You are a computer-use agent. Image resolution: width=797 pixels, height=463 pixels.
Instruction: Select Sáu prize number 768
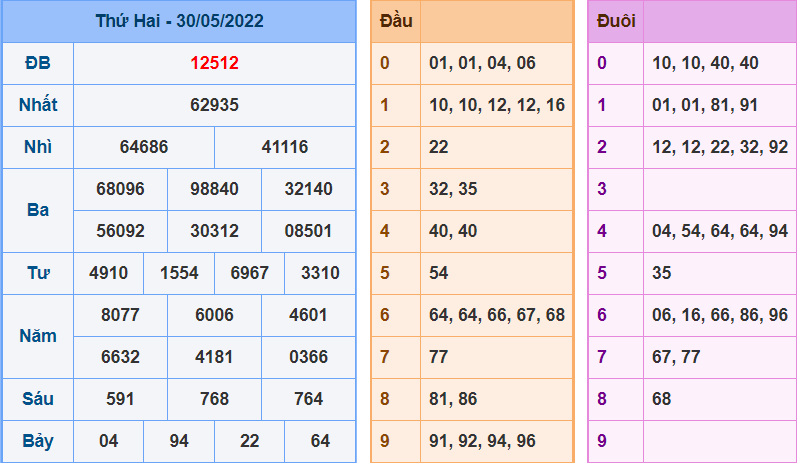214,399
